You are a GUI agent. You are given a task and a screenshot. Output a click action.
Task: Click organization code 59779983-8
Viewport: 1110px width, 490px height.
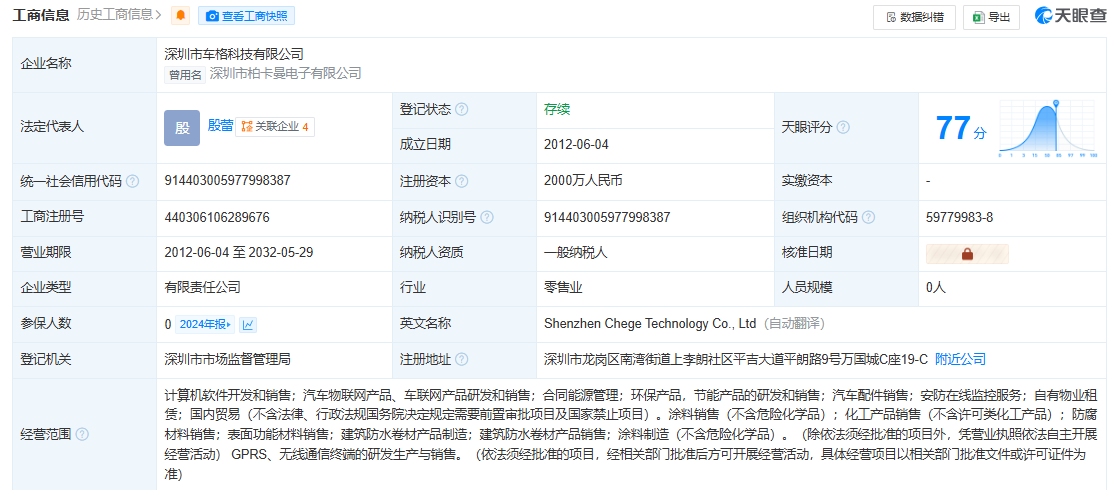pyautogui.click(x=959, y=217)
